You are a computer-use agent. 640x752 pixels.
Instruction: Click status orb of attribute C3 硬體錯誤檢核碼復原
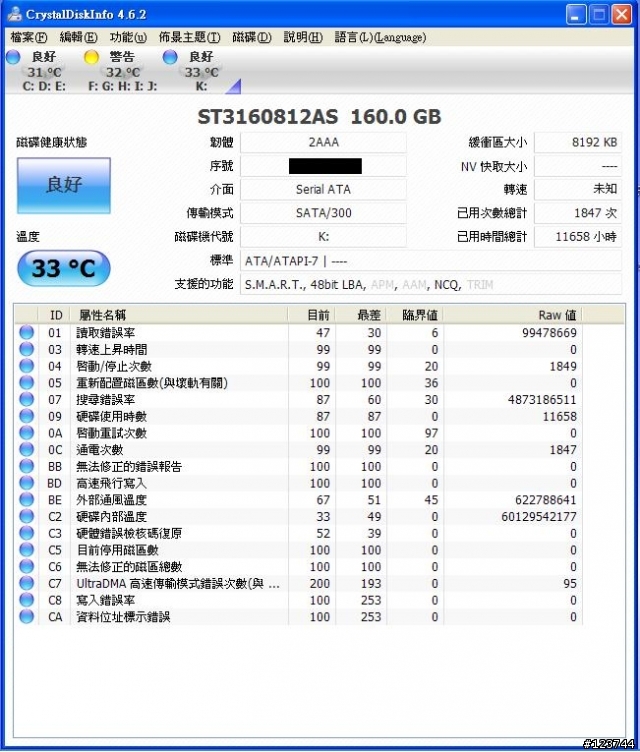tap(26, 533)
